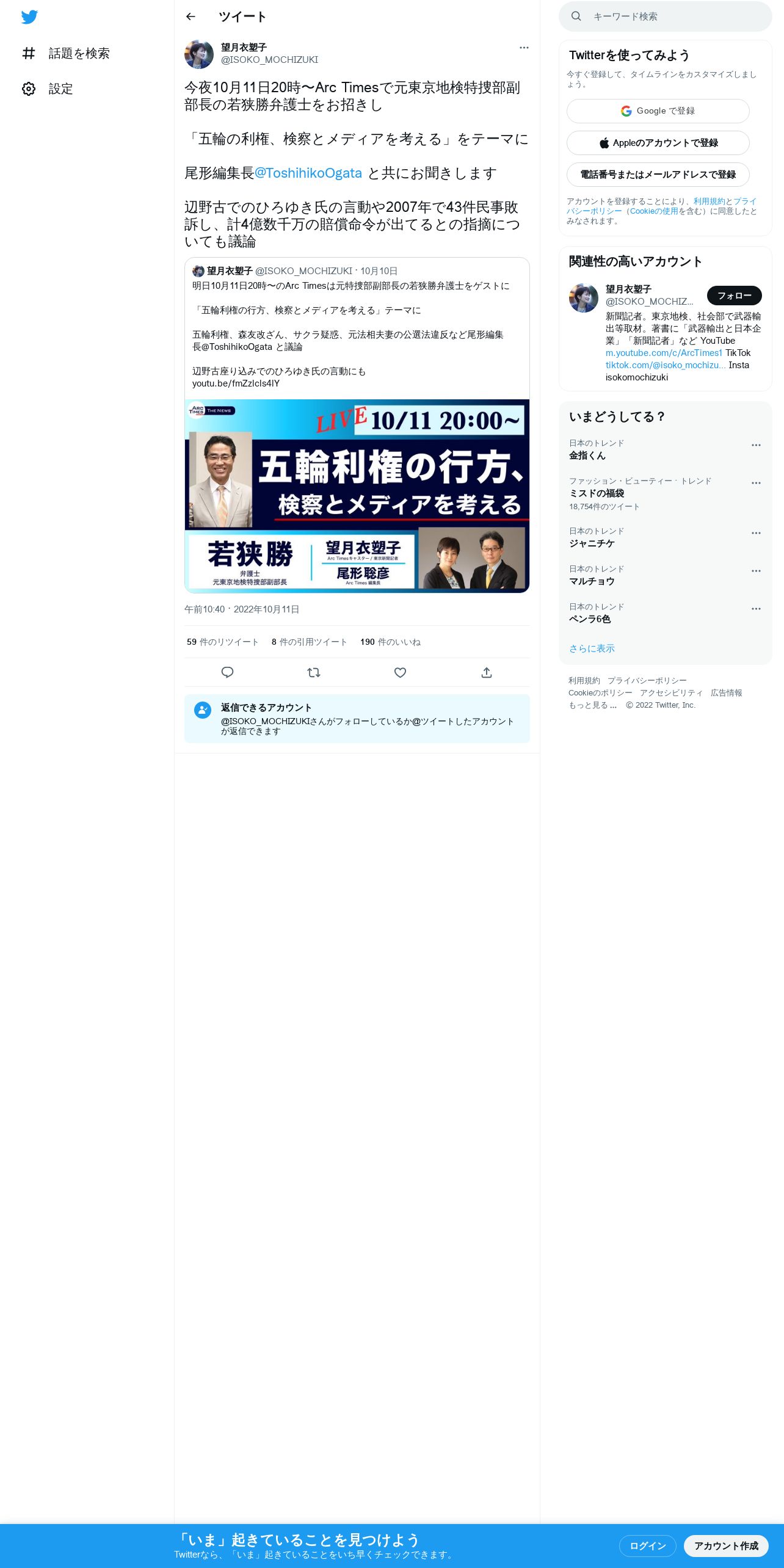Open footer 広告情報 link
784x1568 pixels.
(x=727, y=693)
